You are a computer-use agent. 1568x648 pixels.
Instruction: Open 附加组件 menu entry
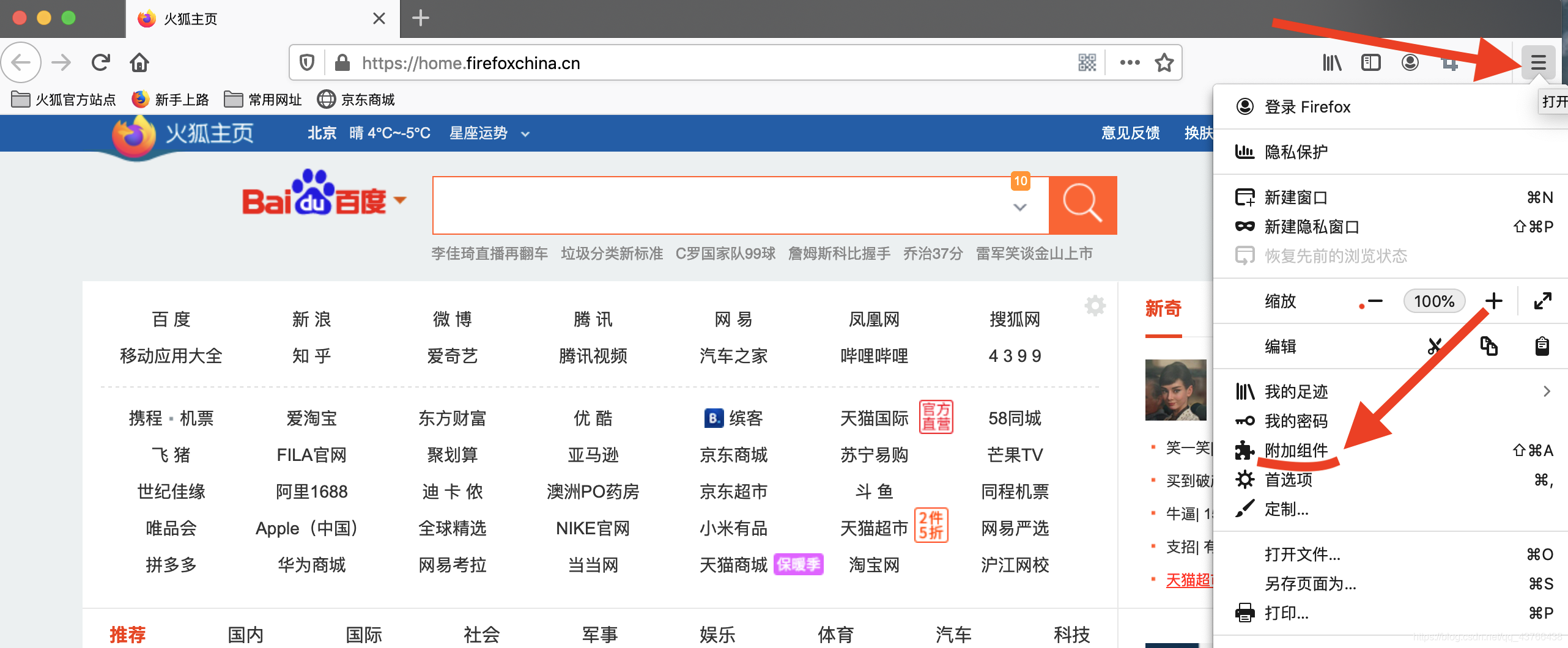[1391, 451]
